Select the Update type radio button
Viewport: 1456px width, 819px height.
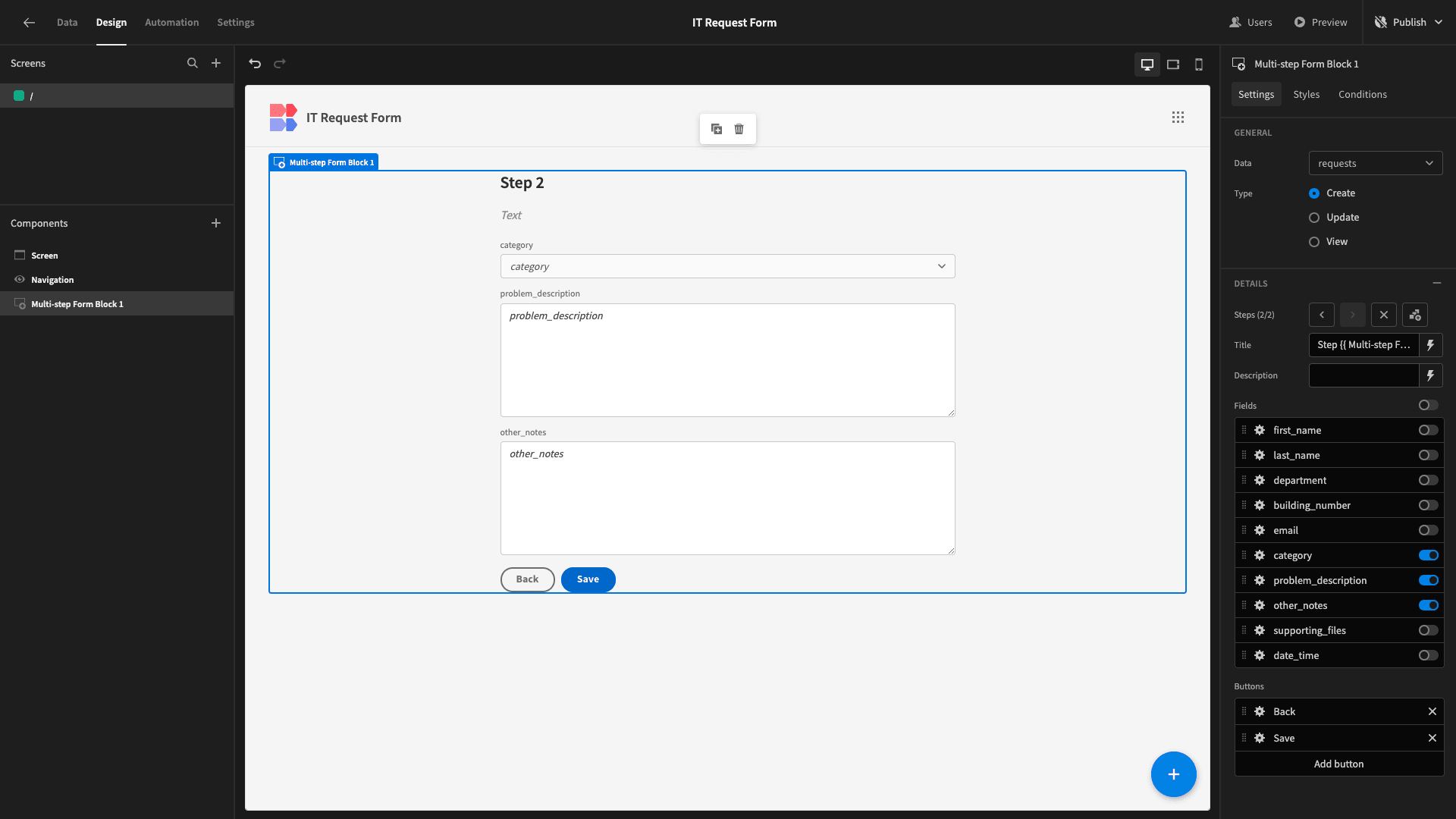pos(1313,217)
